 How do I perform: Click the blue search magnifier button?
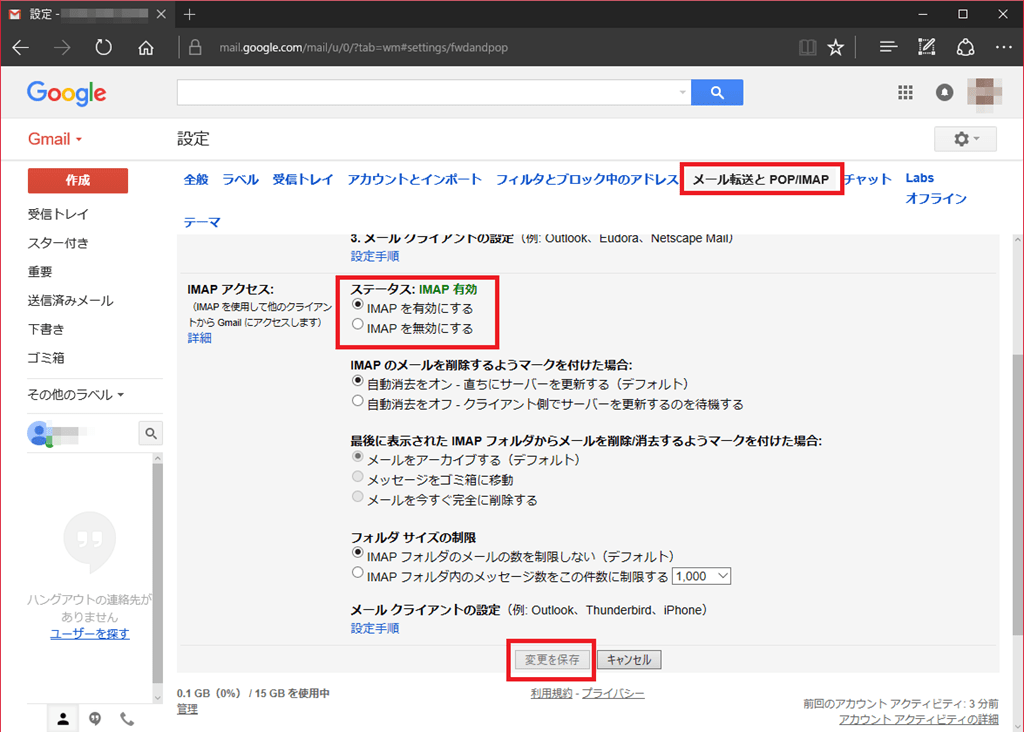[x=717, y=93]
